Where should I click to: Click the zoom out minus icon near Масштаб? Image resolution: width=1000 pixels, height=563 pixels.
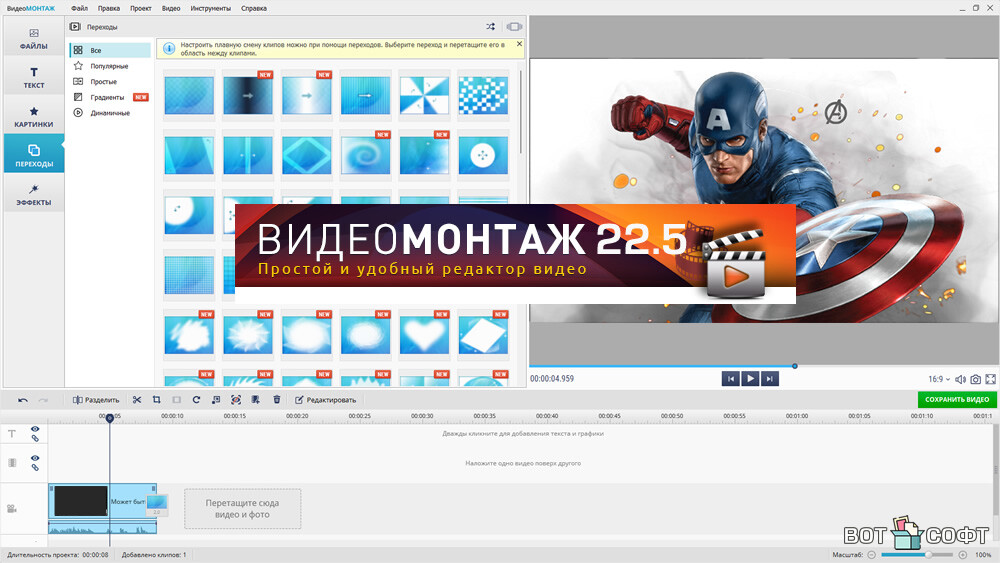click(872, 555)
